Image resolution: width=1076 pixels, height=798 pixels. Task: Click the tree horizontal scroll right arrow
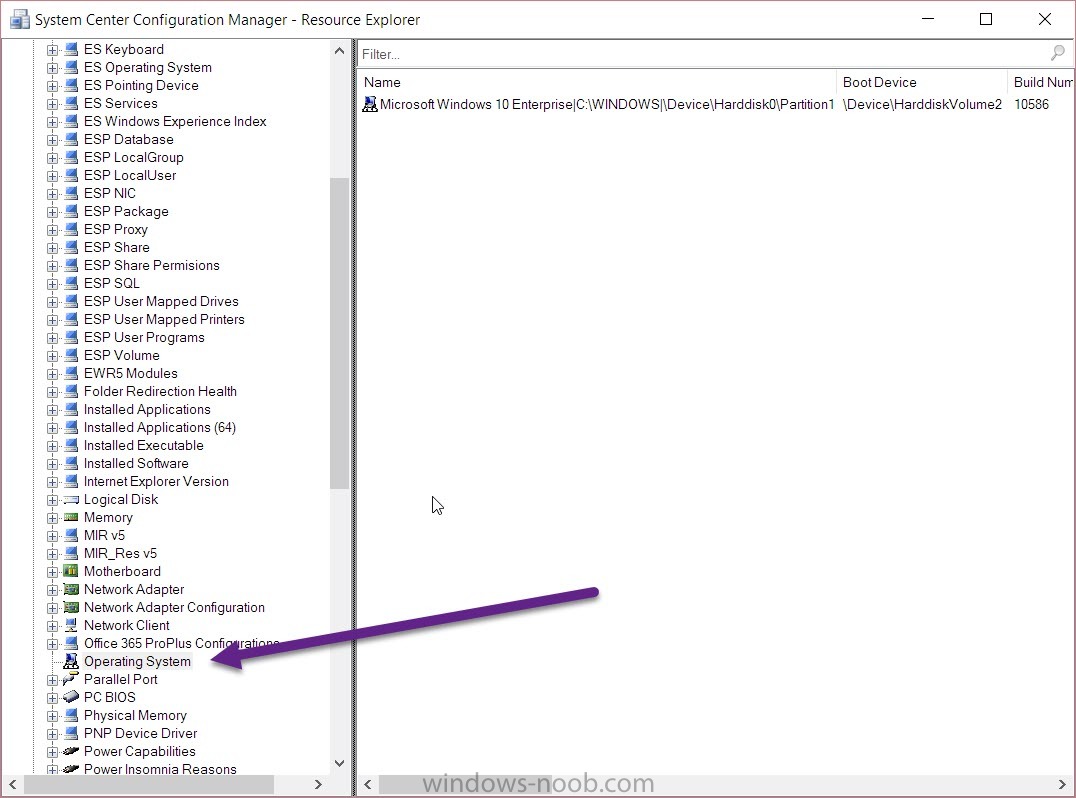[x=318, y=784]
